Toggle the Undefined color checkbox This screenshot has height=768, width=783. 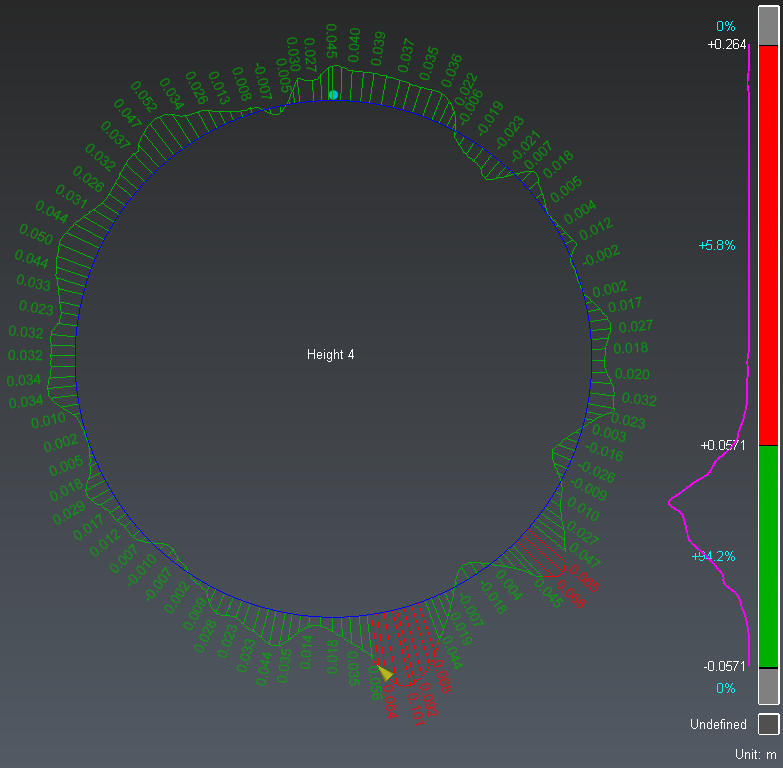coord(767,724)
